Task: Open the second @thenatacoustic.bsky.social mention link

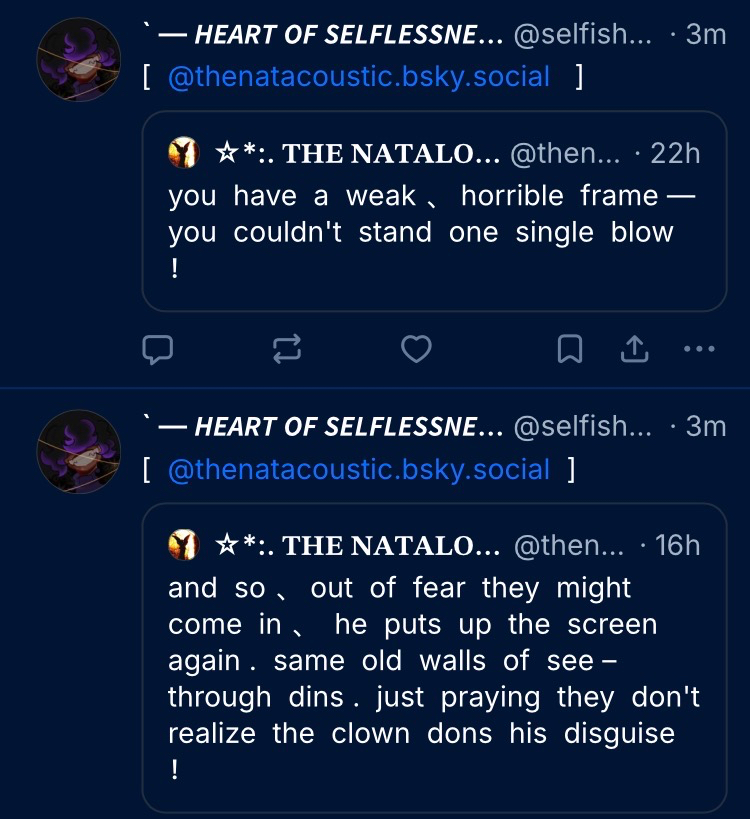Action: [359, 469]
